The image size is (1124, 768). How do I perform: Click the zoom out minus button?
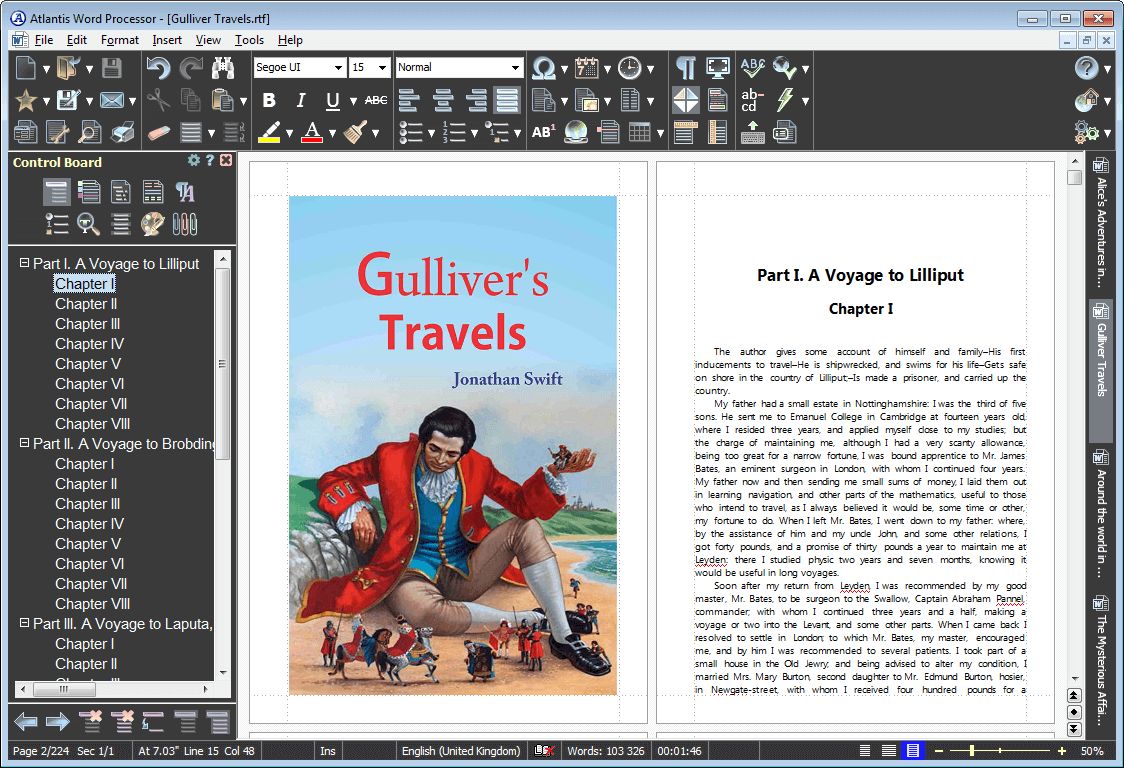point(938,751)
